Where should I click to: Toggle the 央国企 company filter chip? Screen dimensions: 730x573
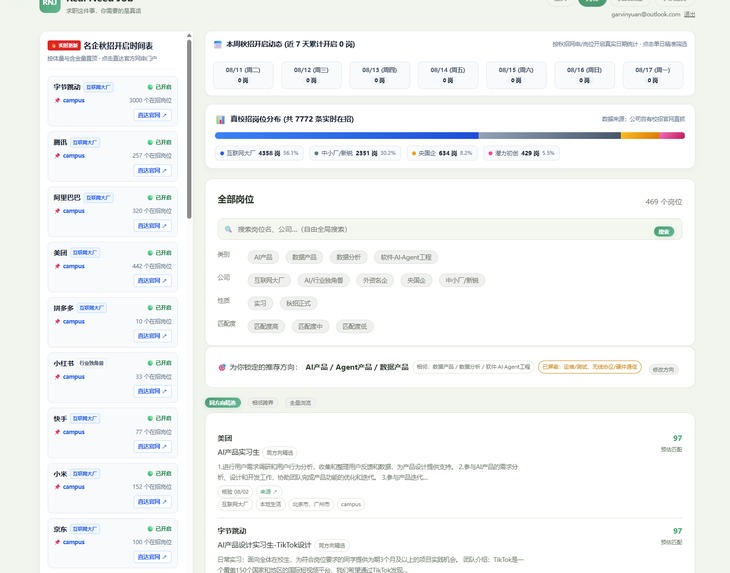(416, 281)
